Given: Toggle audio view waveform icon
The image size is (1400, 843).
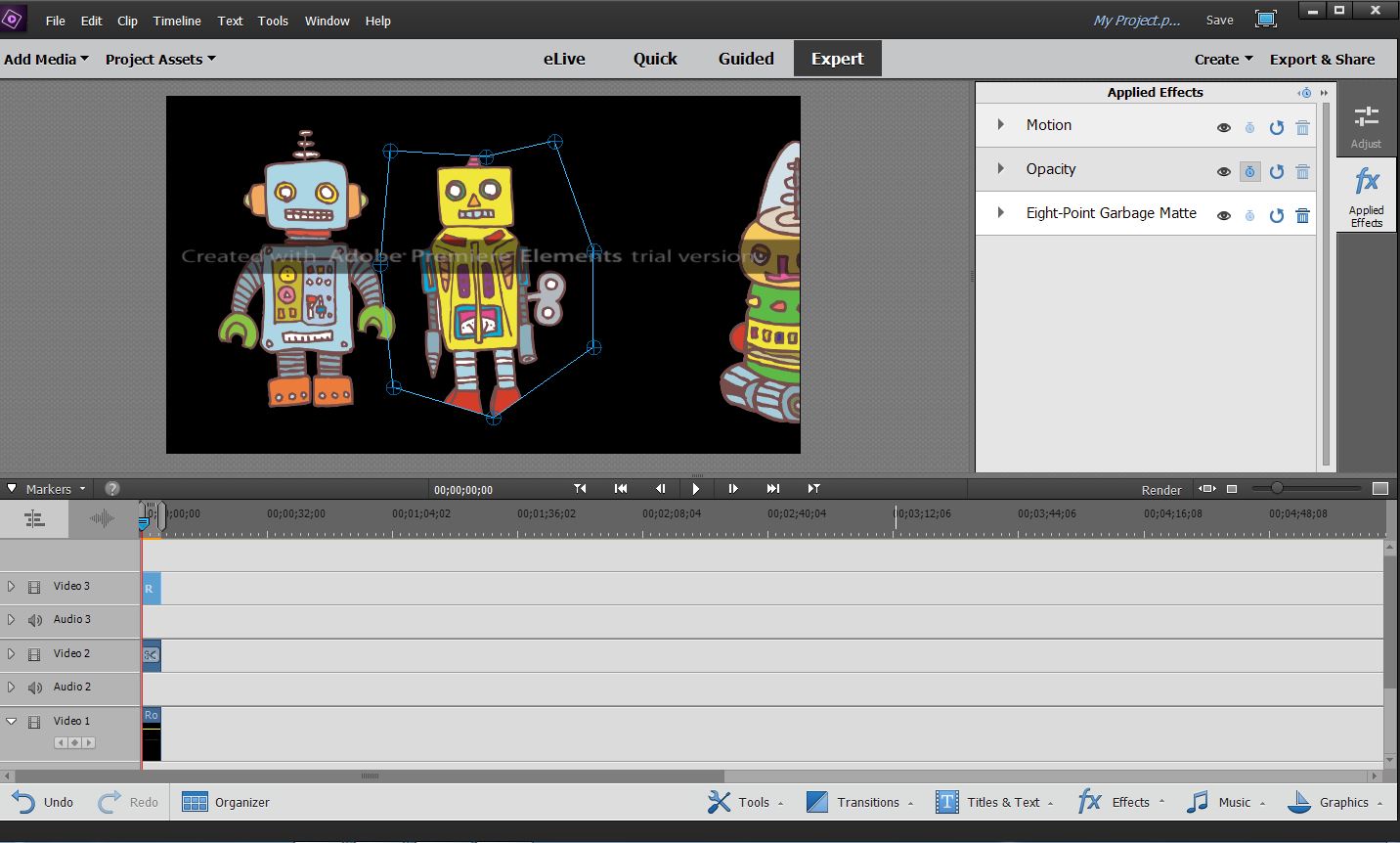Looking at the screenshot, I should coord(102,519).
